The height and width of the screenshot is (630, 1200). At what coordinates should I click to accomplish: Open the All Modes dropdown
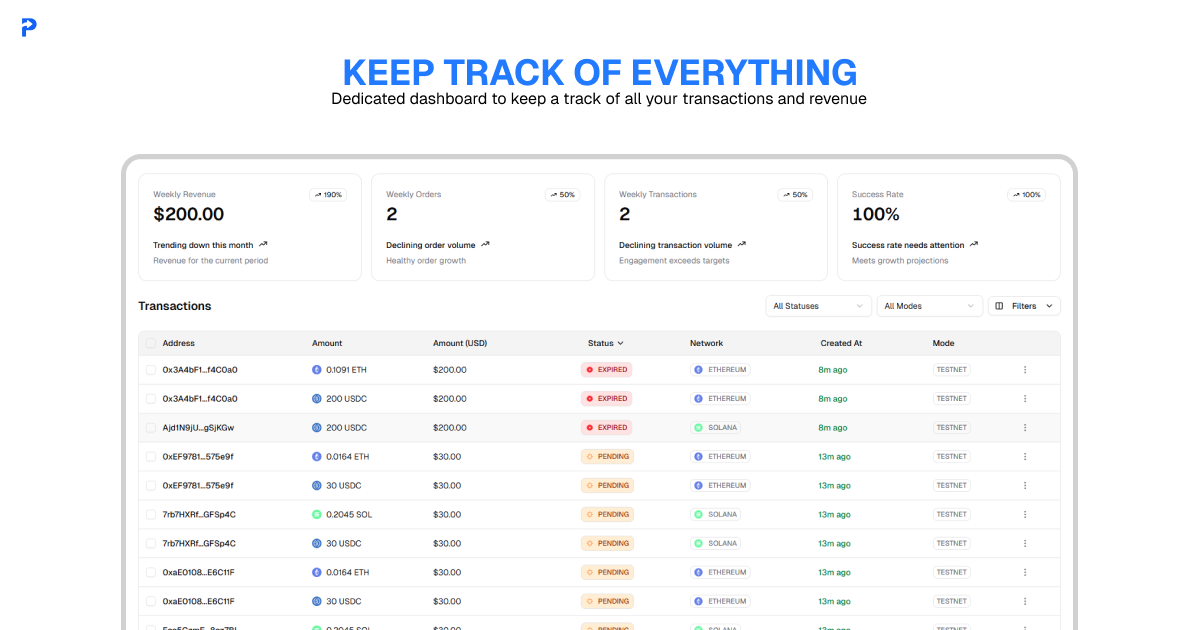(x=930, y=306)
